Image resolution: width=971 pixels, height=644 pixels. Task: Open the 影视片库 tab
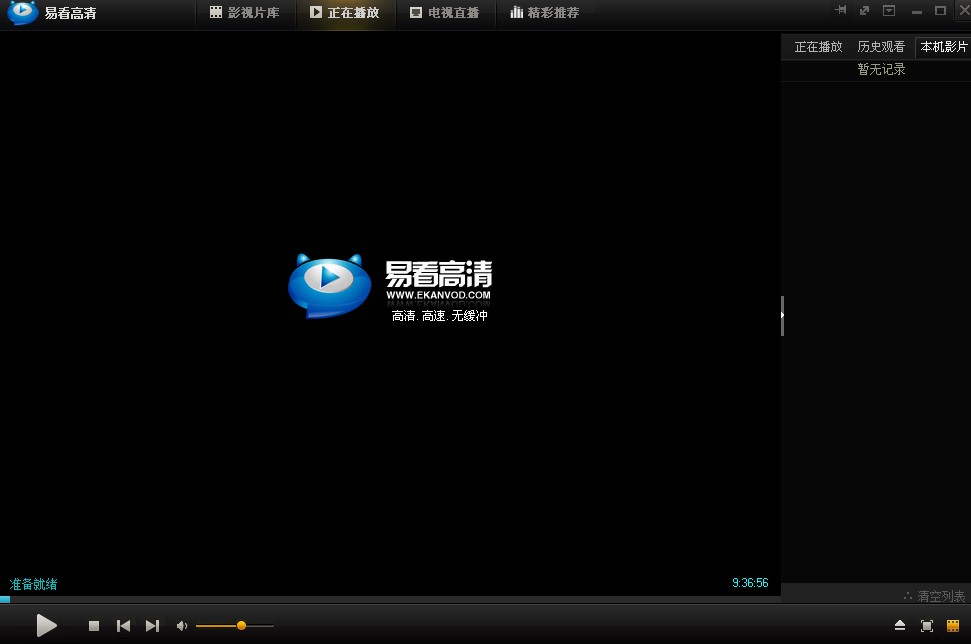pos(245,12)
